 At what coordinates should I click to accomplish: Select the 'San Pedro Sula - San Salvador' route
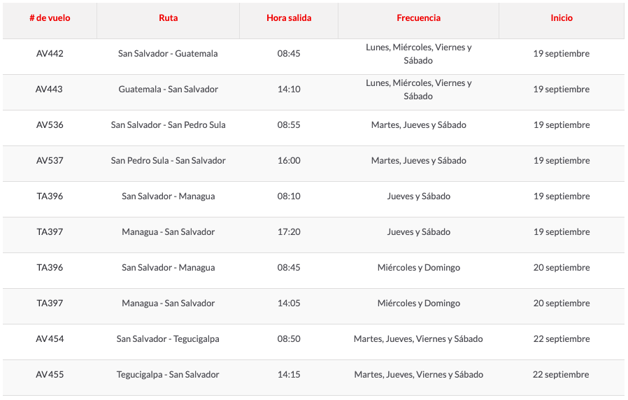click(168, 161)
